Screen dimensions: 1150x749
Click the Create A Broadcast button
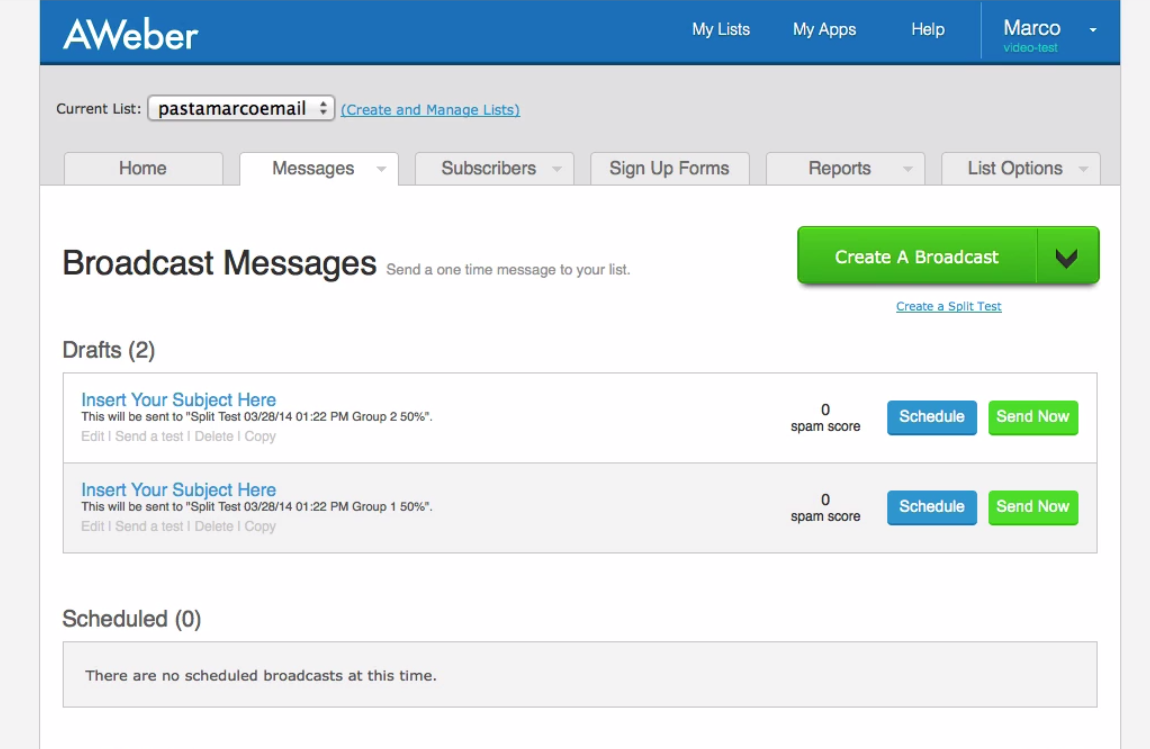[917, 256]
